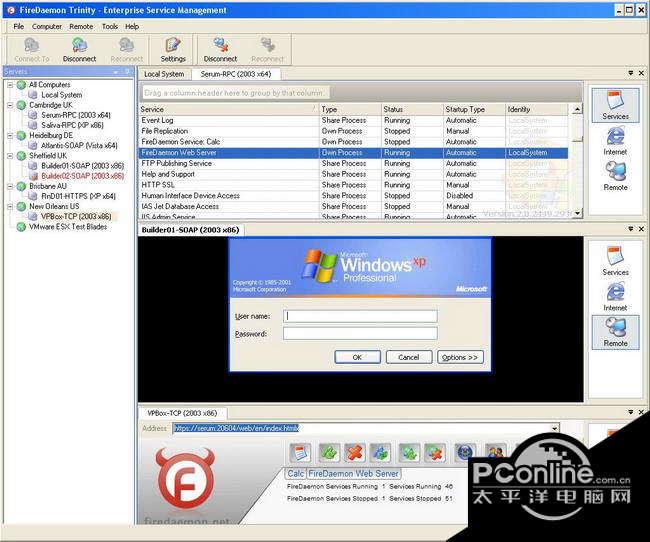Click puzzle icon with small red X

(x=435, y=452)
